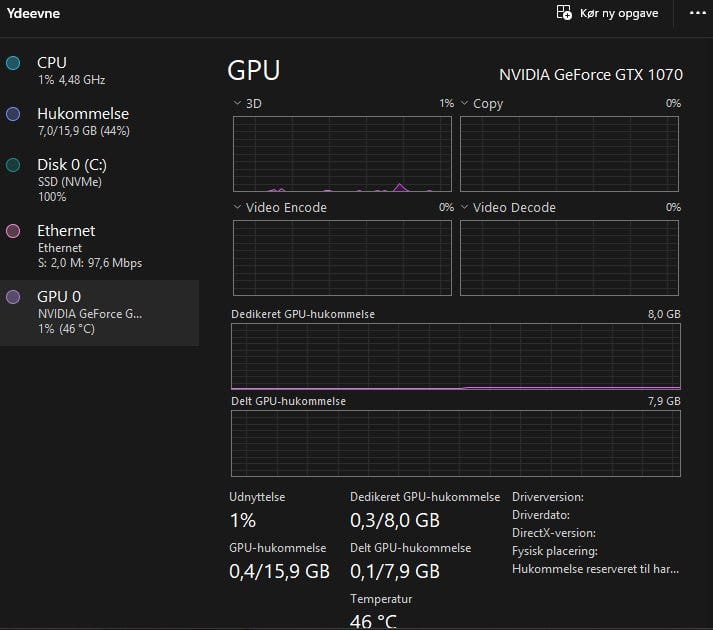
Task: Select Ethernet in the performance sidebar
Action: [99, 246]
